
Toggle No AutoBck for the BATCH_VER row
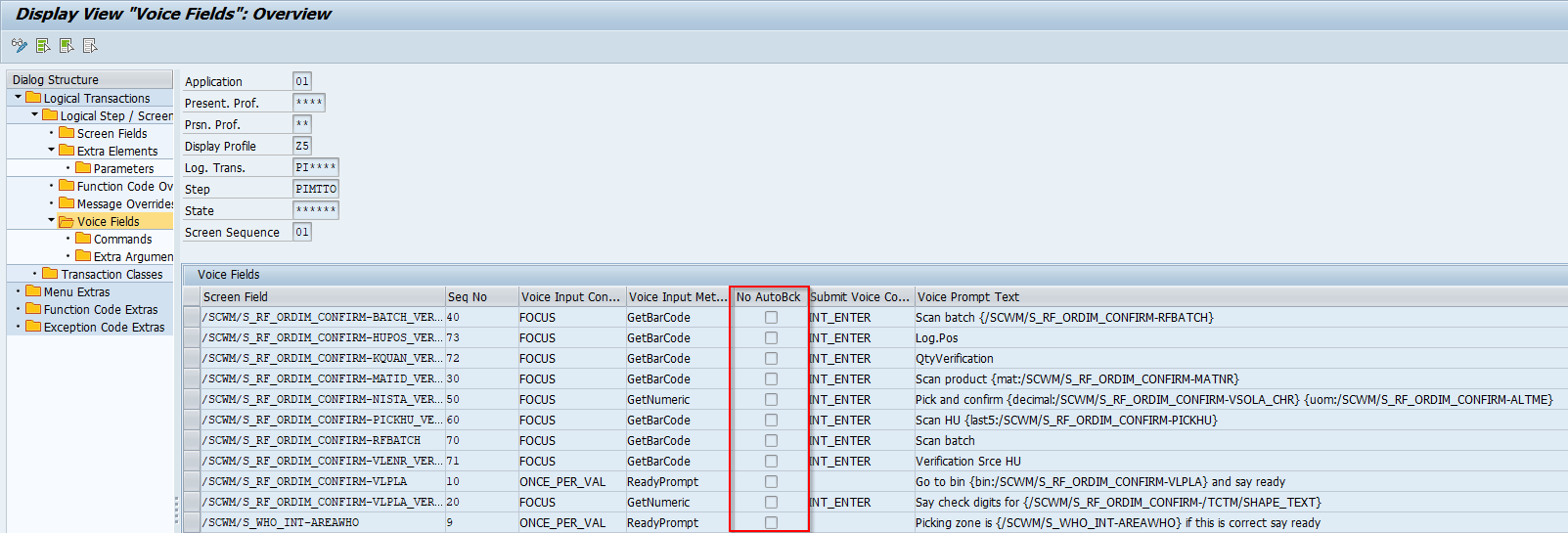(771, 318)
